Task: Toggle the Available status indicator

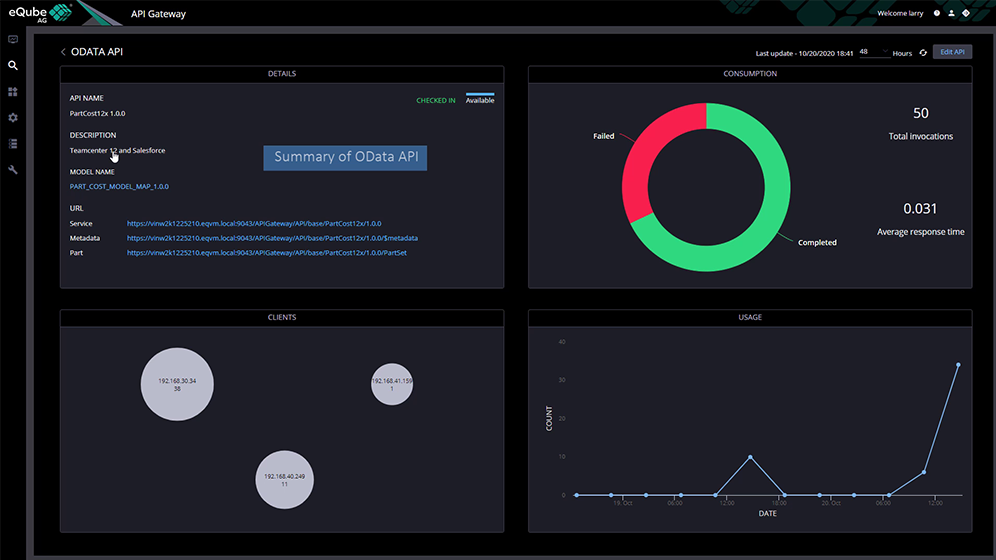Action: tap(480, 98)
